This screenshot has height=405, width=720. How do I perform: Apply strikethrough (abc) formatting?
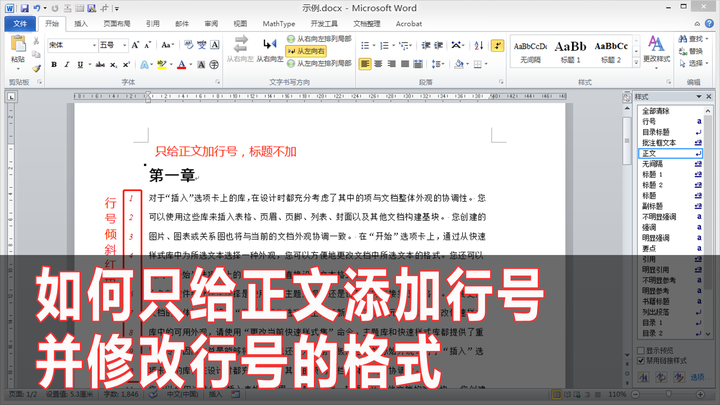[x=100, y=65]
